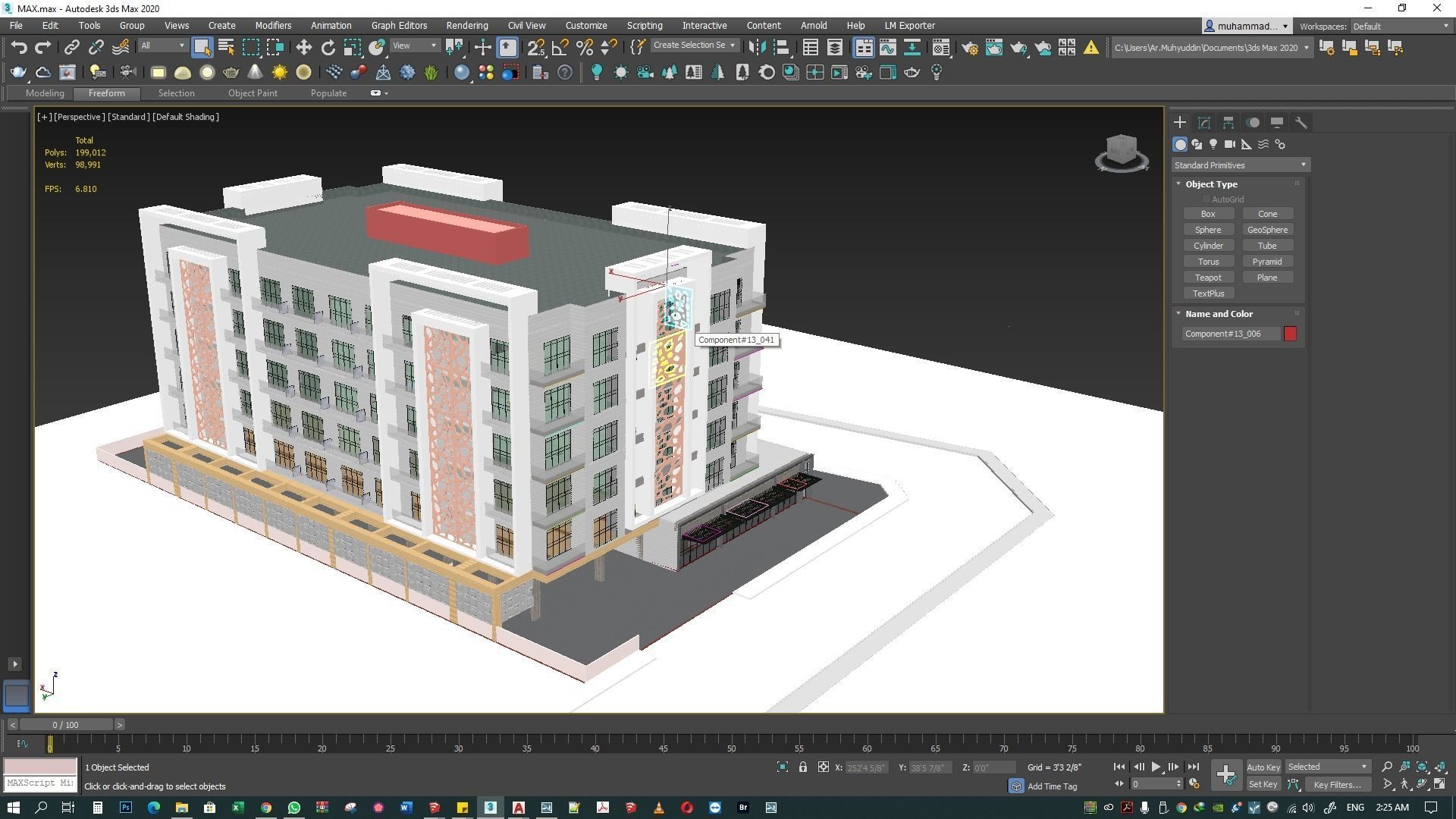1456x819 pixels.
Task: Open the Render Setup icon
Action: click(x=969, y=48)
